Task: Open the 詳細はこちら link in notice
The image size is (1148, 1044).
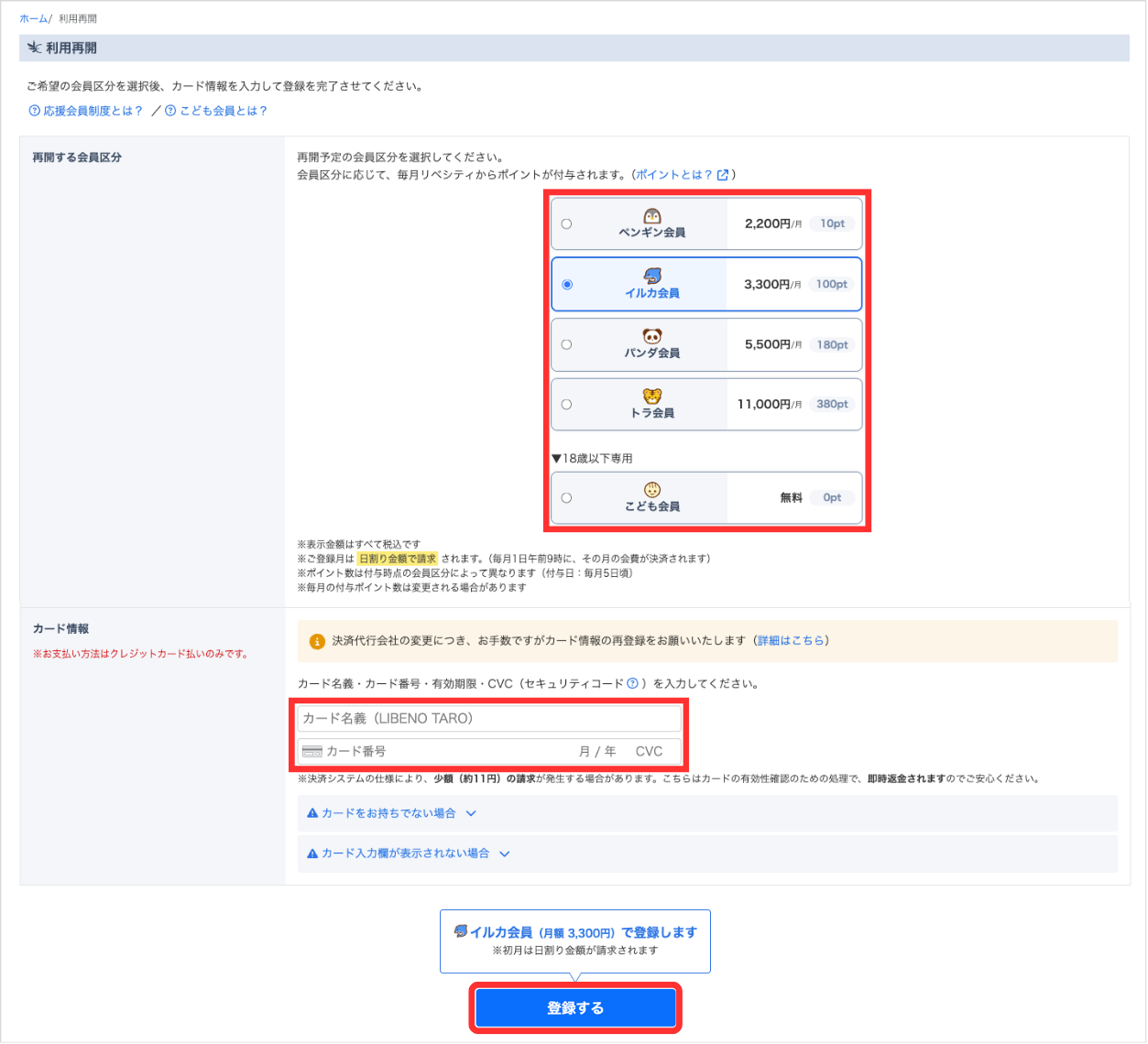Action: [791, 641]
